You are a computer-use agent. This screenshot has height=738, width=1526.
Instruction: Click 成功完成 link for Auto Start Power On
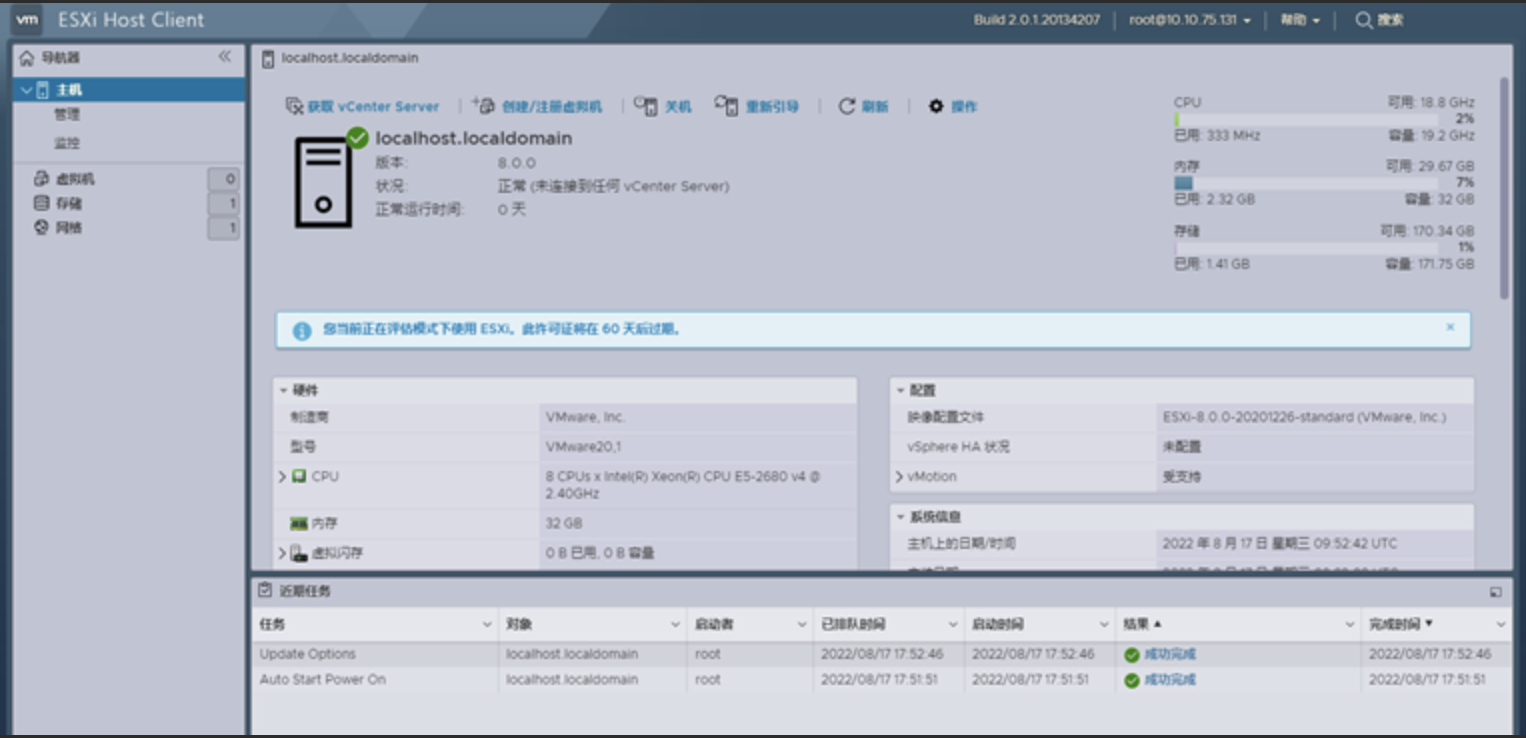[x=1170, y=680]
